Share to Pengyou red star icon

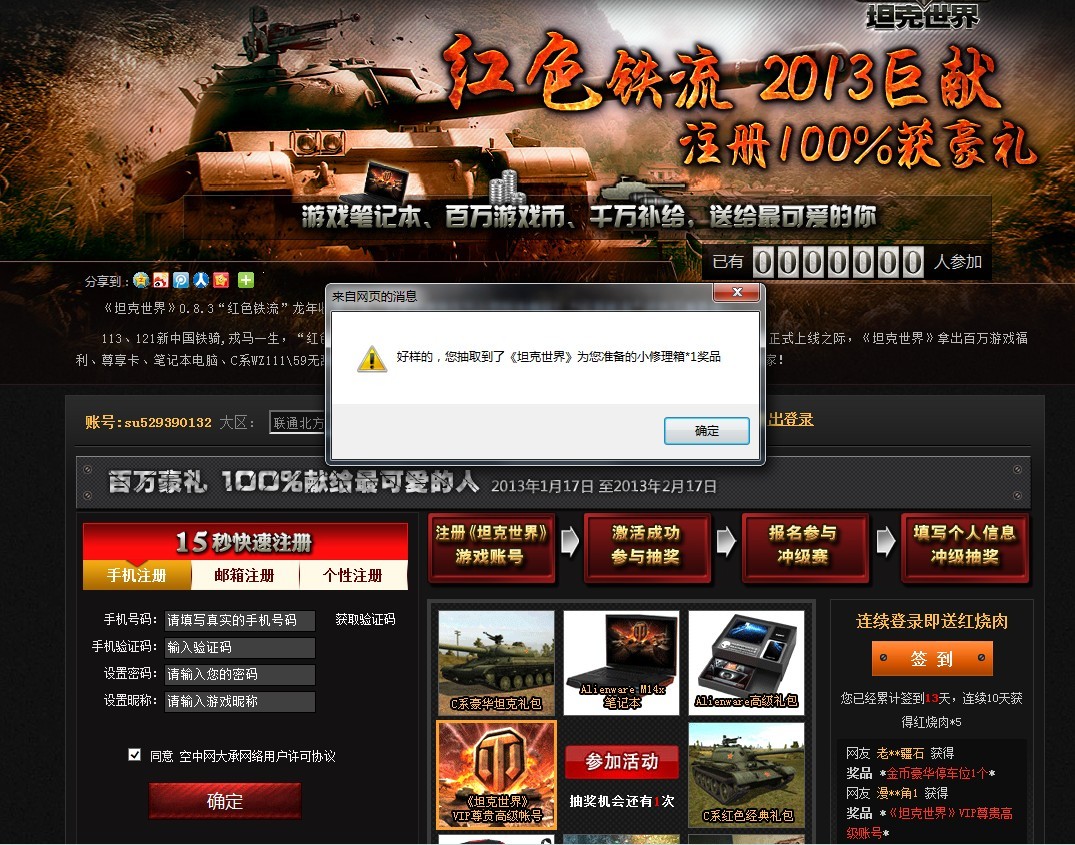click(221, 280)
